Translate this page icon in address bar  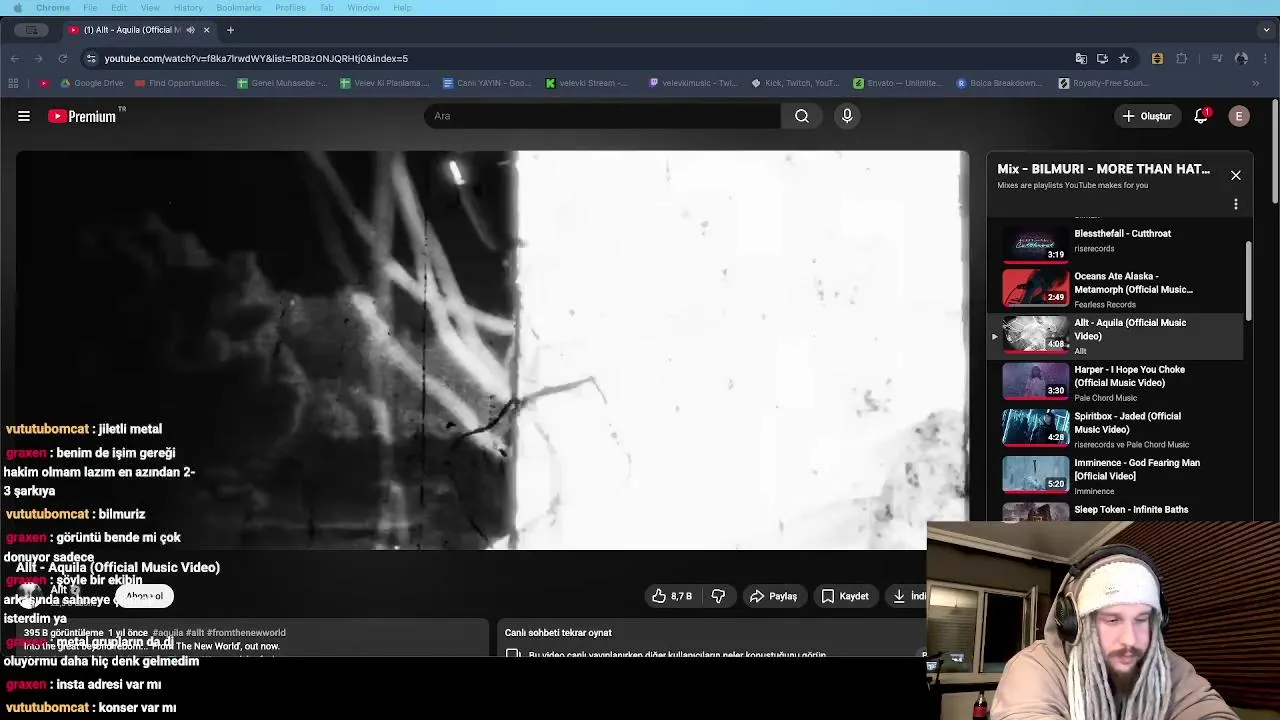[x=1081, y=58]
